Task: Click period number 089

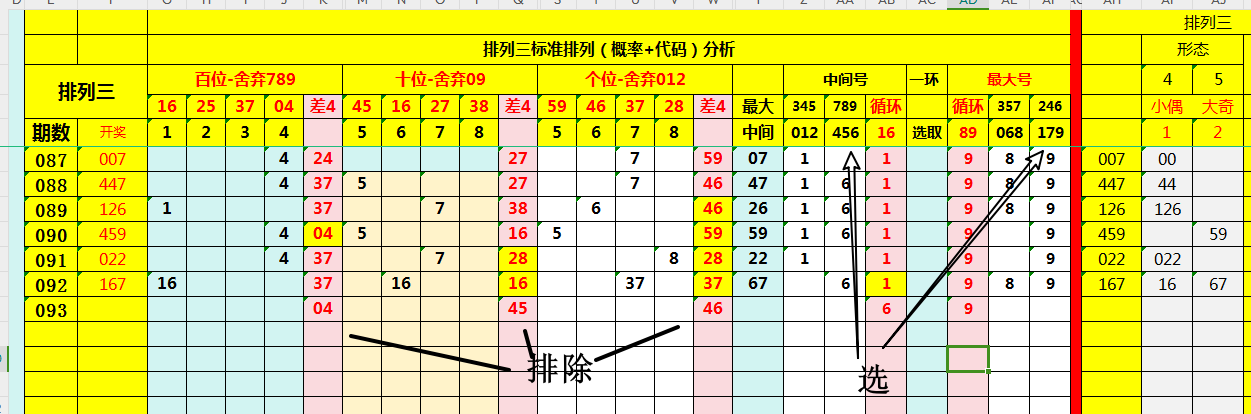Action: pos(50,209)
